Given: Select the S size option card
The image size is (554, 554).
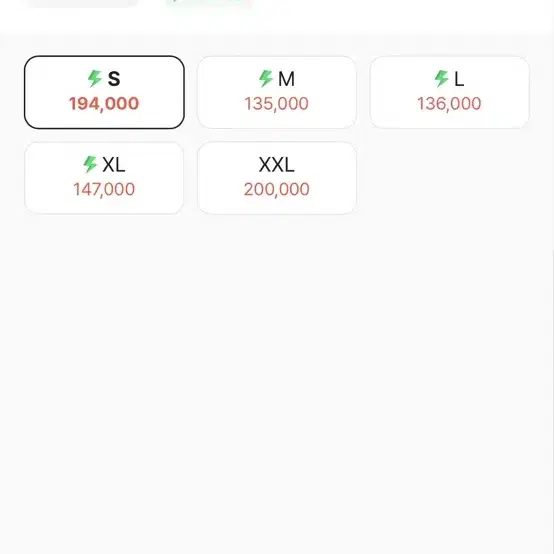Looking at the screenshot, I should point(104,92).
